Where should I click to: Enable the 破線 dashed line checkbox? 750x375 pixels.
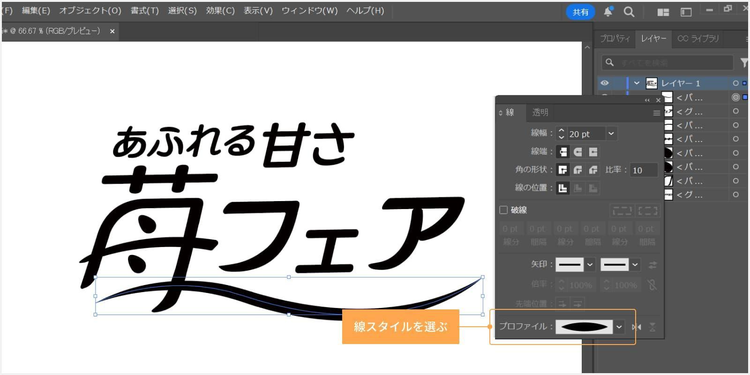pyautogui.click(x=503, y=210)
